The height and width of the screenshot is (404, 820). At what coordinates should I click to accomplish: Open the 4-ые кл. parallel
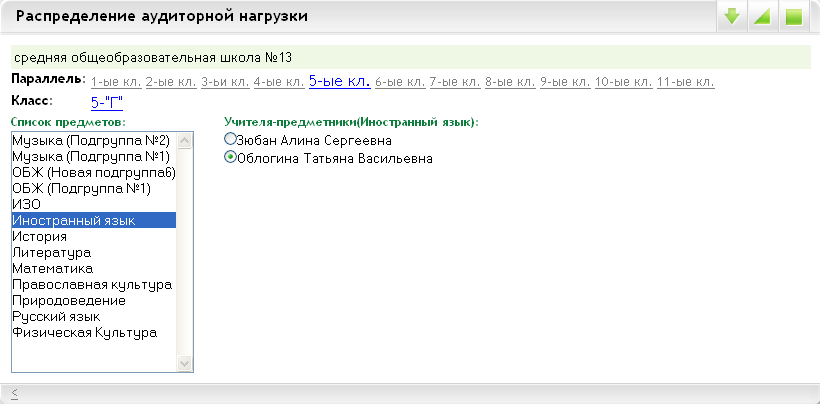[x=279, y=83]
